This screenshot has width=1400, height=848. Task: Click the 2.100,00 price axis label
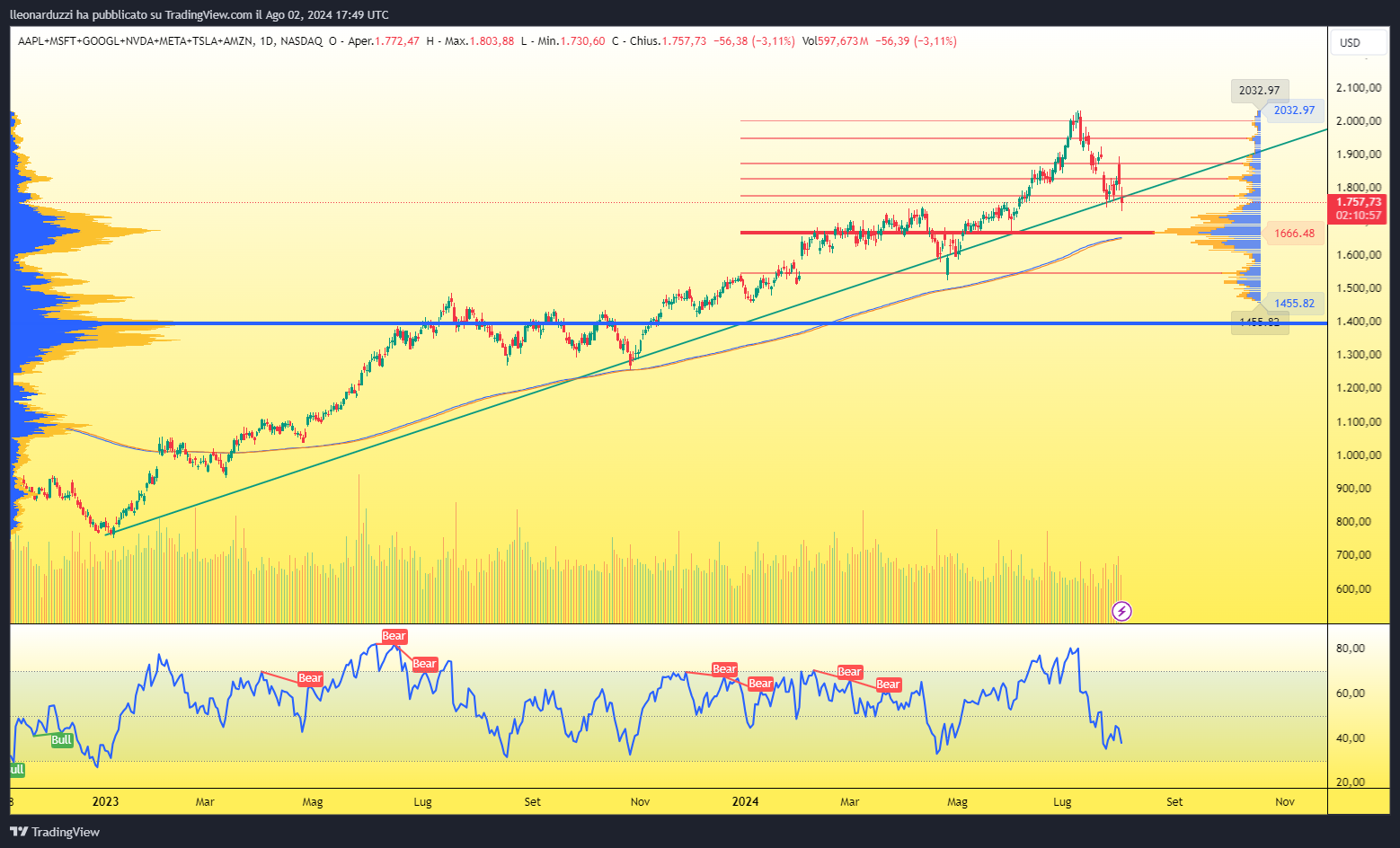tap(1358, 88)
